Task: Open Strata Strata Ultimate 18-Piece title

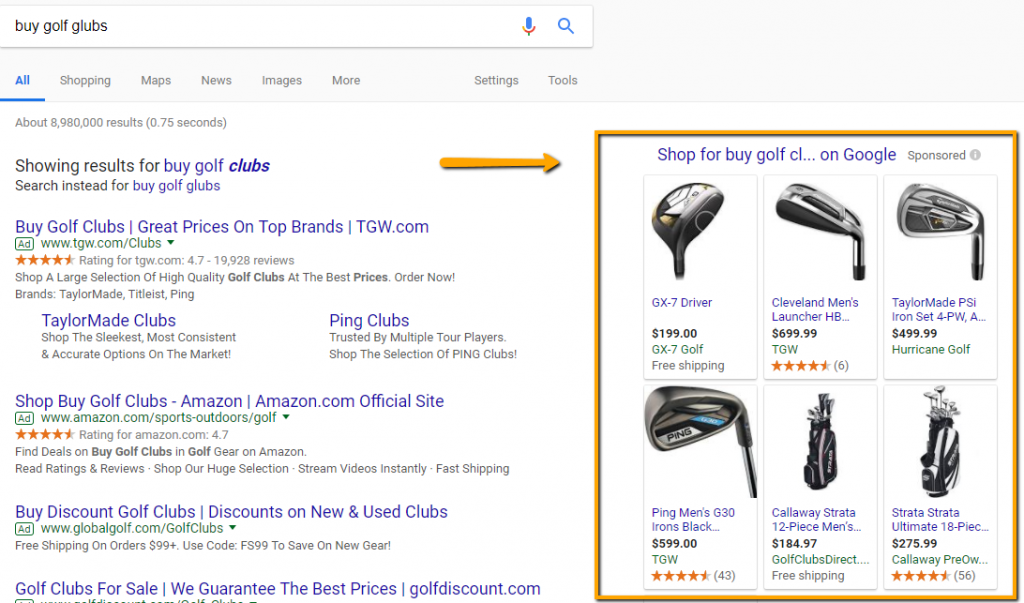Action: (x=940, y=520)
